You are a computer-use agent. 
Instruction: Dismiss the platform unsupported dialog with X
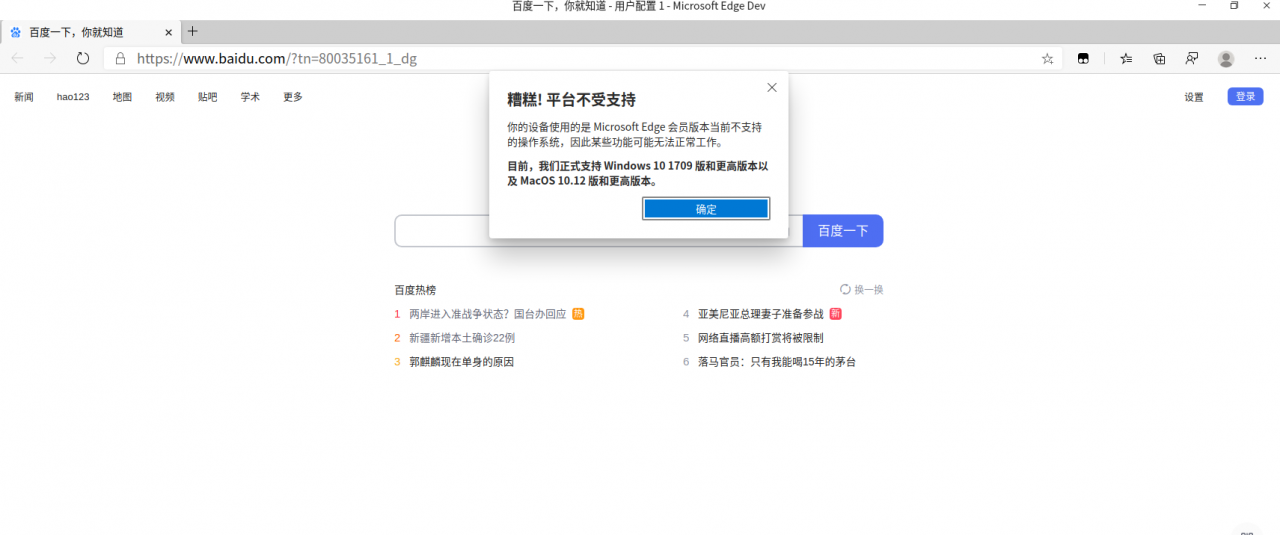tap(772, 87)
